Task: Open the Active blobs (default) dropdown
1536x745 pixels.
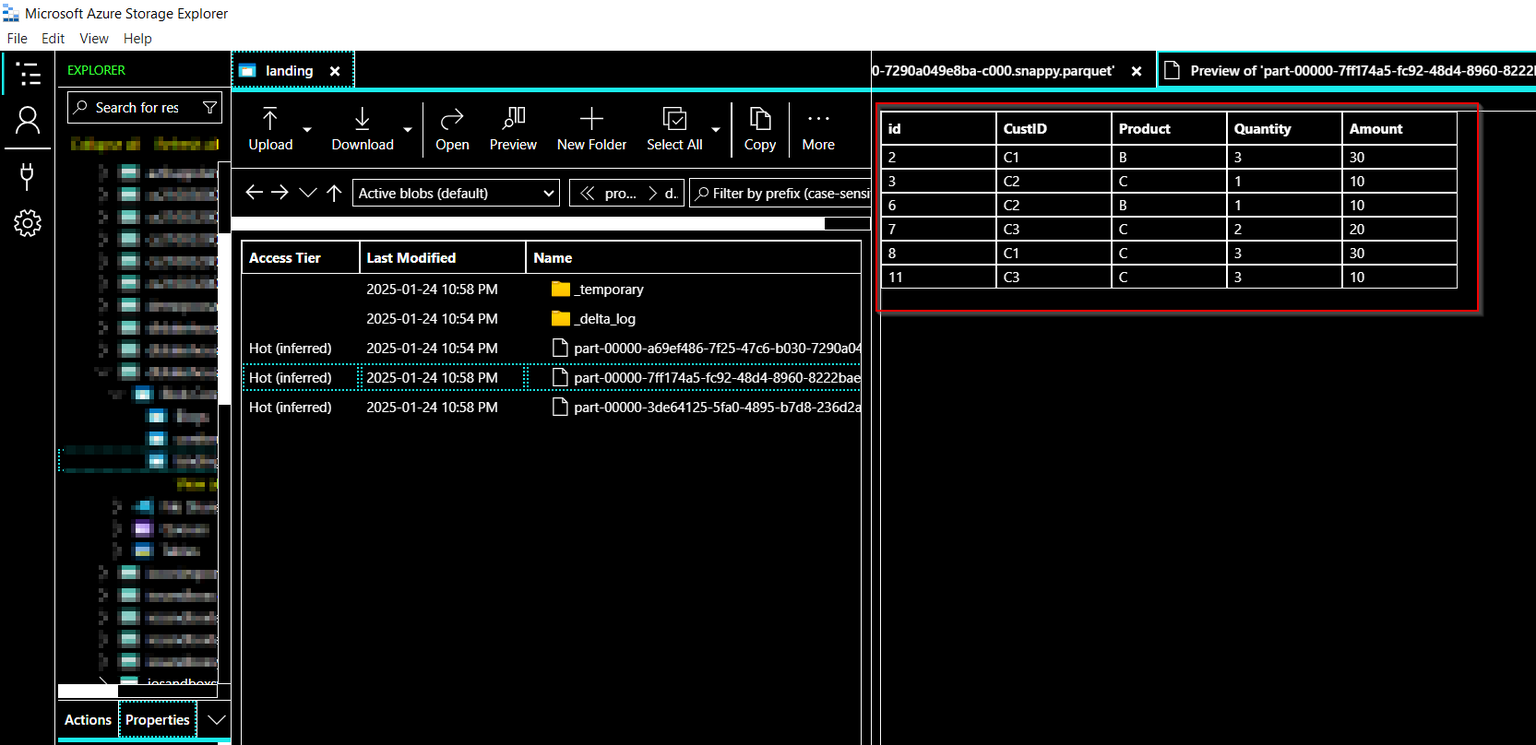Action: [x=455, y=192]
